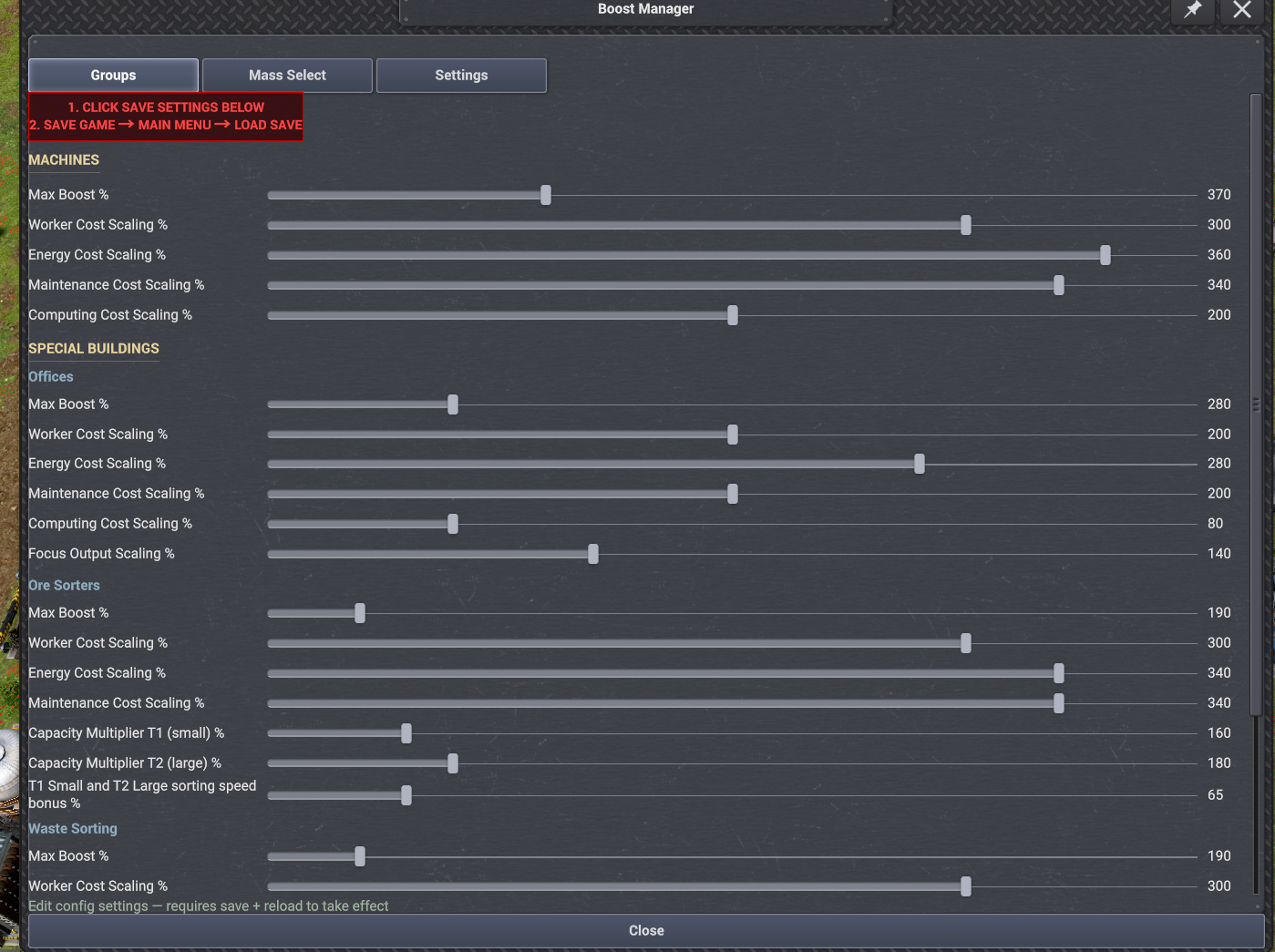Screen dimensions: 1275x952
Task: Click Offices Energy Cost Scaling slider handle
Action: [x=920, y=464]
